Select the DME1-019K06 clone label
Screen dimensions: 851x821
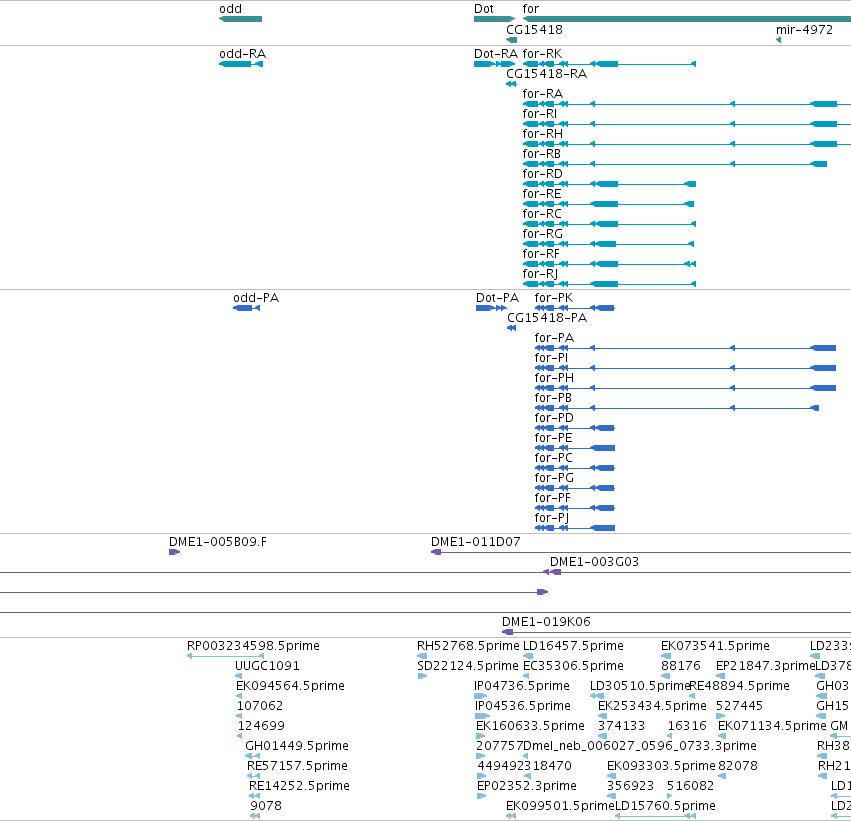coord(546,622)
